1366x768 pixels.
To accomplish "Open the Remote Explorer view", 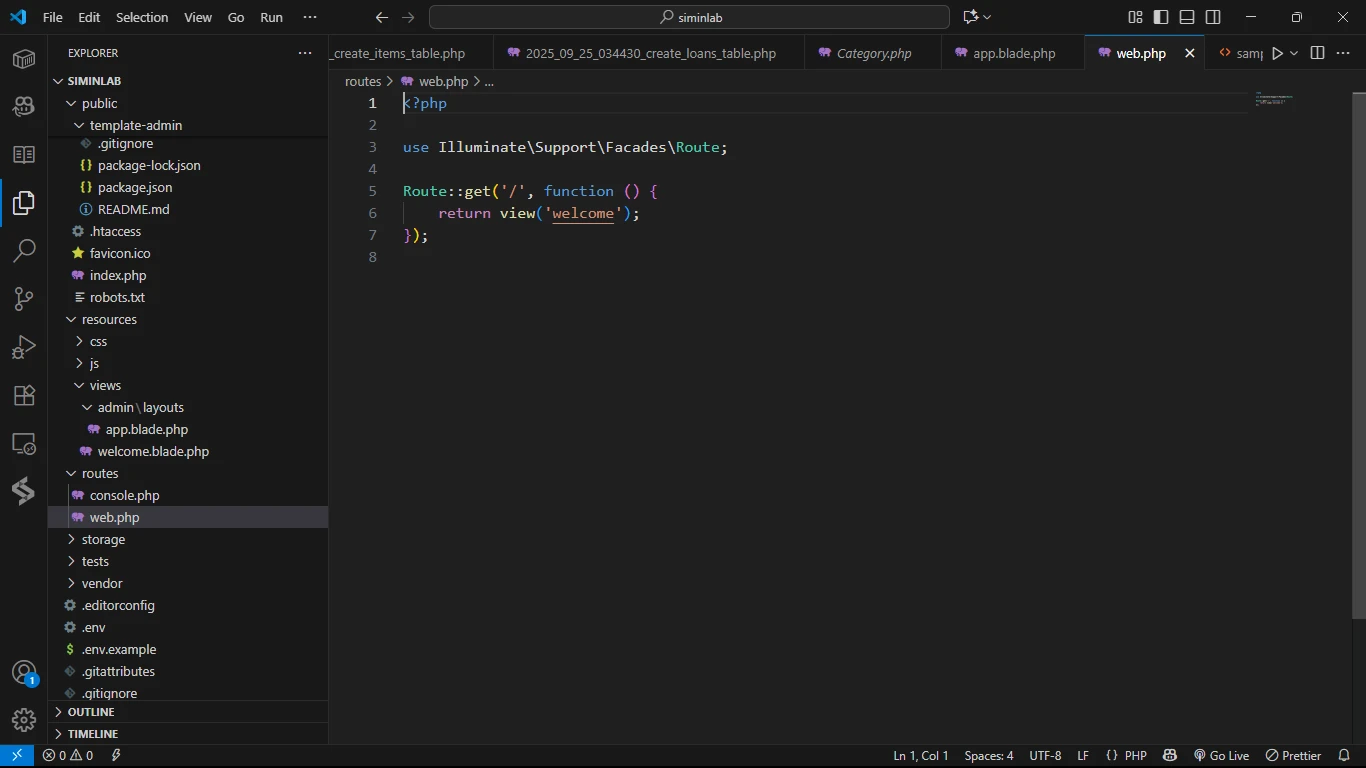I will (24, 443).
